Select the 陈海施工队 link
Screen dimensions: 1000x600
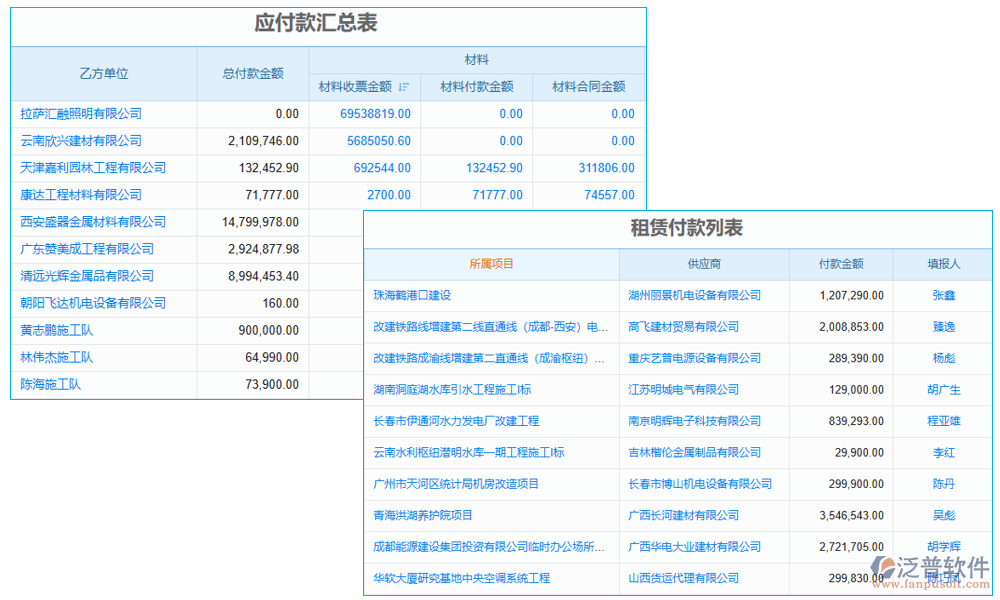(x=48, y=384)
